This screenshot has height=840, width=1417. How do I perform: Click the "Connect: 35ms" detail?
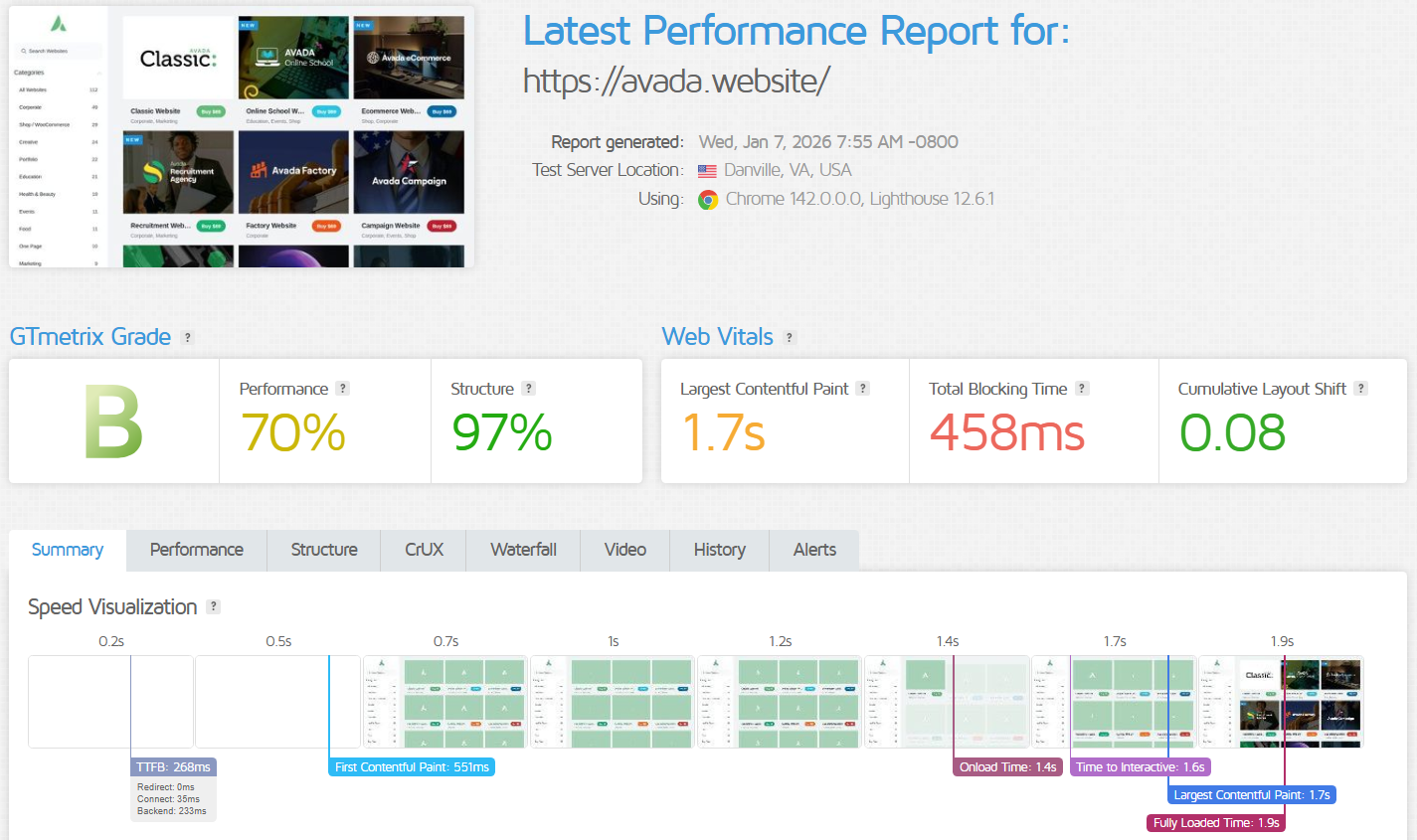tap(168, 799)
